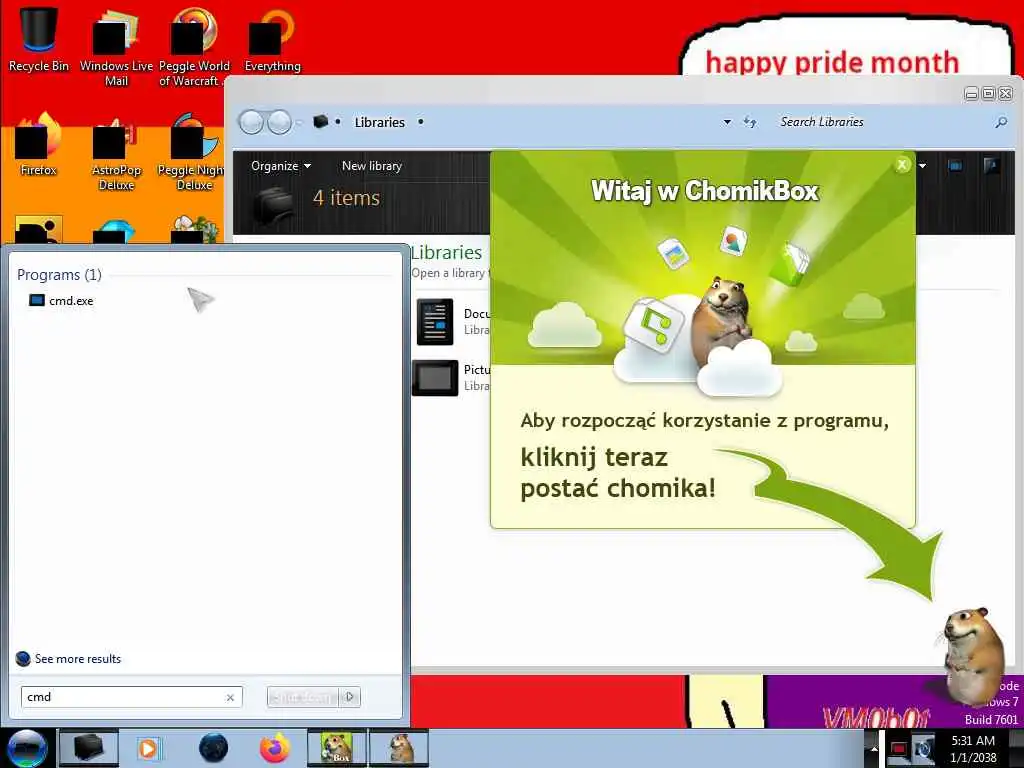Open the address bar history dropdown arrow
Screen dimensions: 1024x768
coord(727,122)
